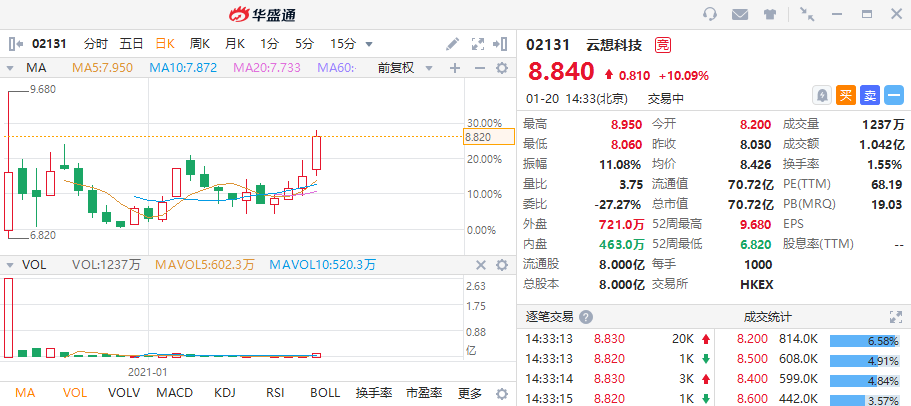Select the MACD indicator
The width and height of the screenshot is (911, 406).
pos(174,393)
